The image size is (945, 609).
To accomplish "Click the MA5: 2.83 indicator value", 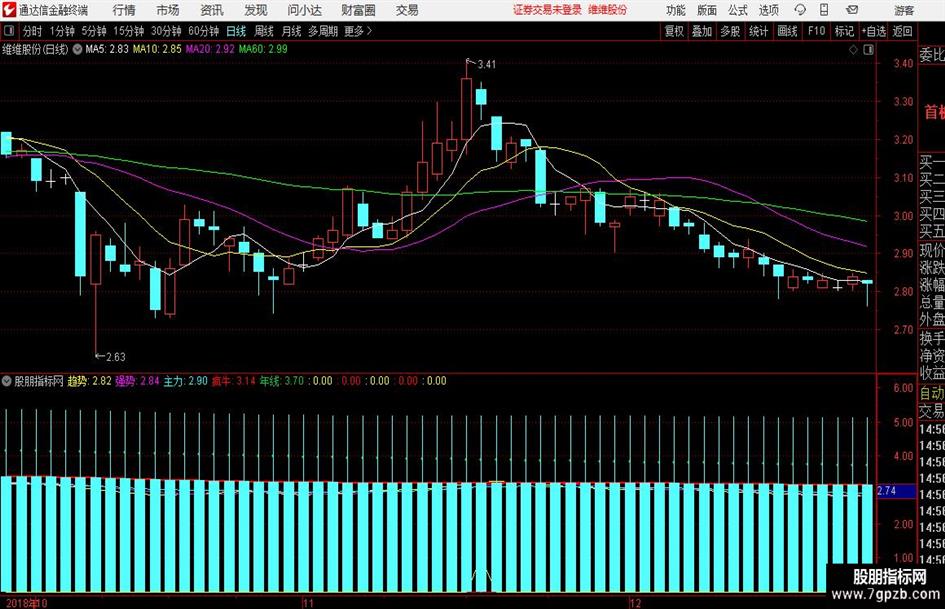I will pyautogui.click(x=107, y=49).
